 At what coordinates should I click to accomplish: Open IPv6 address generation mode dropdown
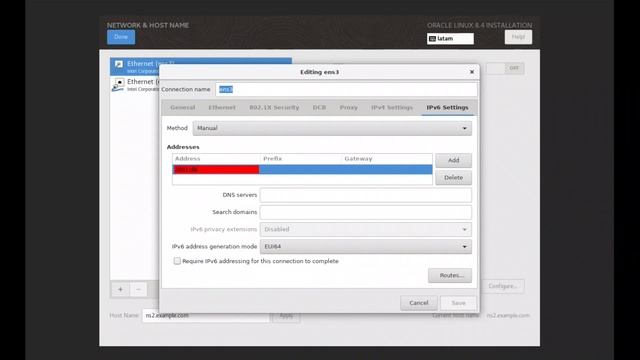pyautogui.click(x=366, y=247)
